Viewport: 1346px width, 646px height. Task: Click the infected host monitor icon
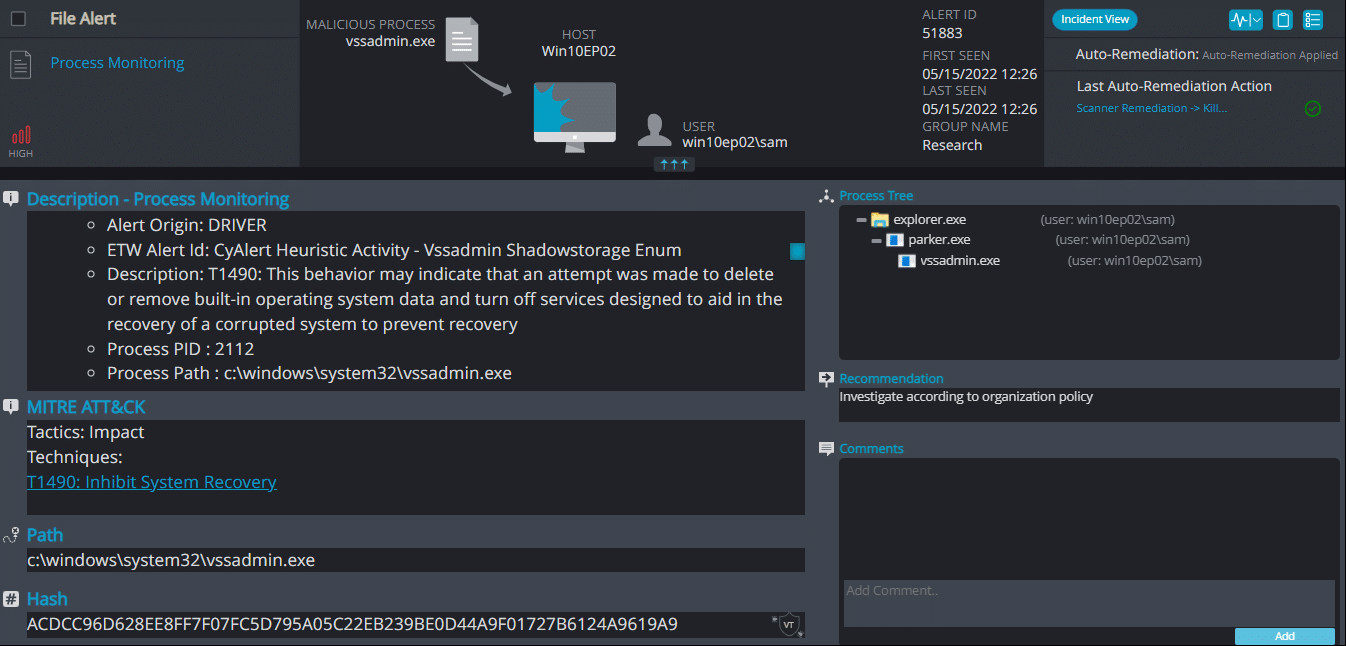pyautogui.click(x=574, y=118)
